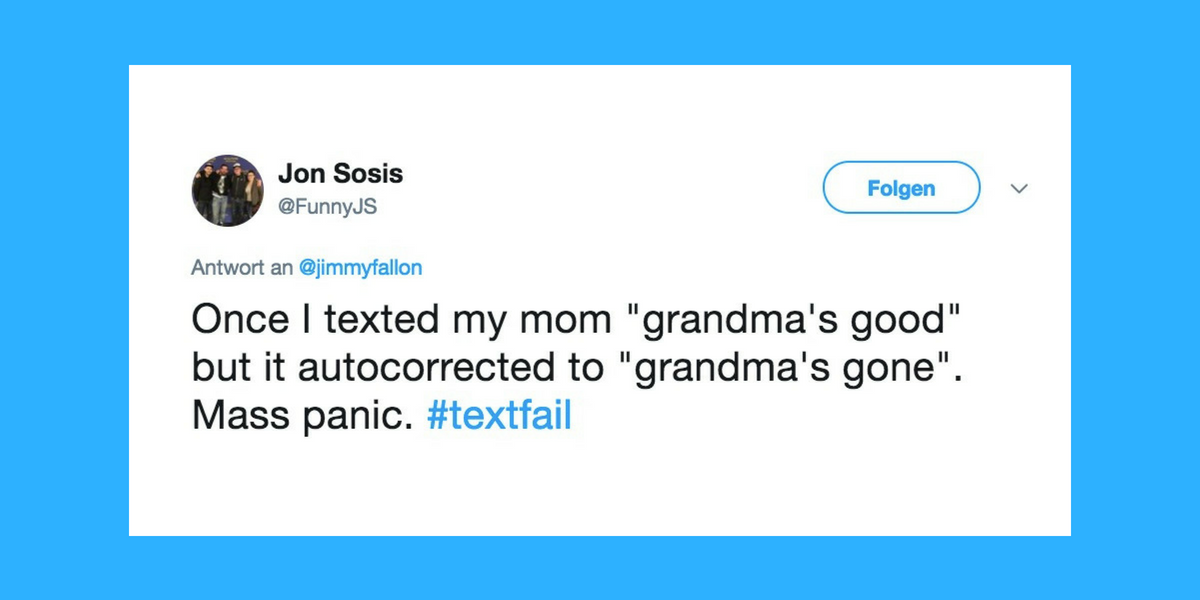Open the @FunnyJS handle link

[327, 207]
